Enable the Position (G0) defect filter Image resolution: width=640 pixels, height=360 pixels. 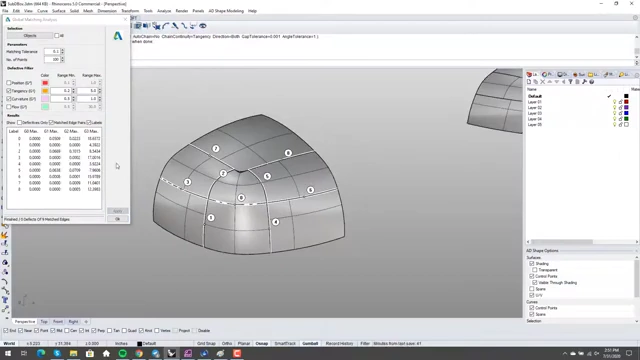tap(9, 83)
